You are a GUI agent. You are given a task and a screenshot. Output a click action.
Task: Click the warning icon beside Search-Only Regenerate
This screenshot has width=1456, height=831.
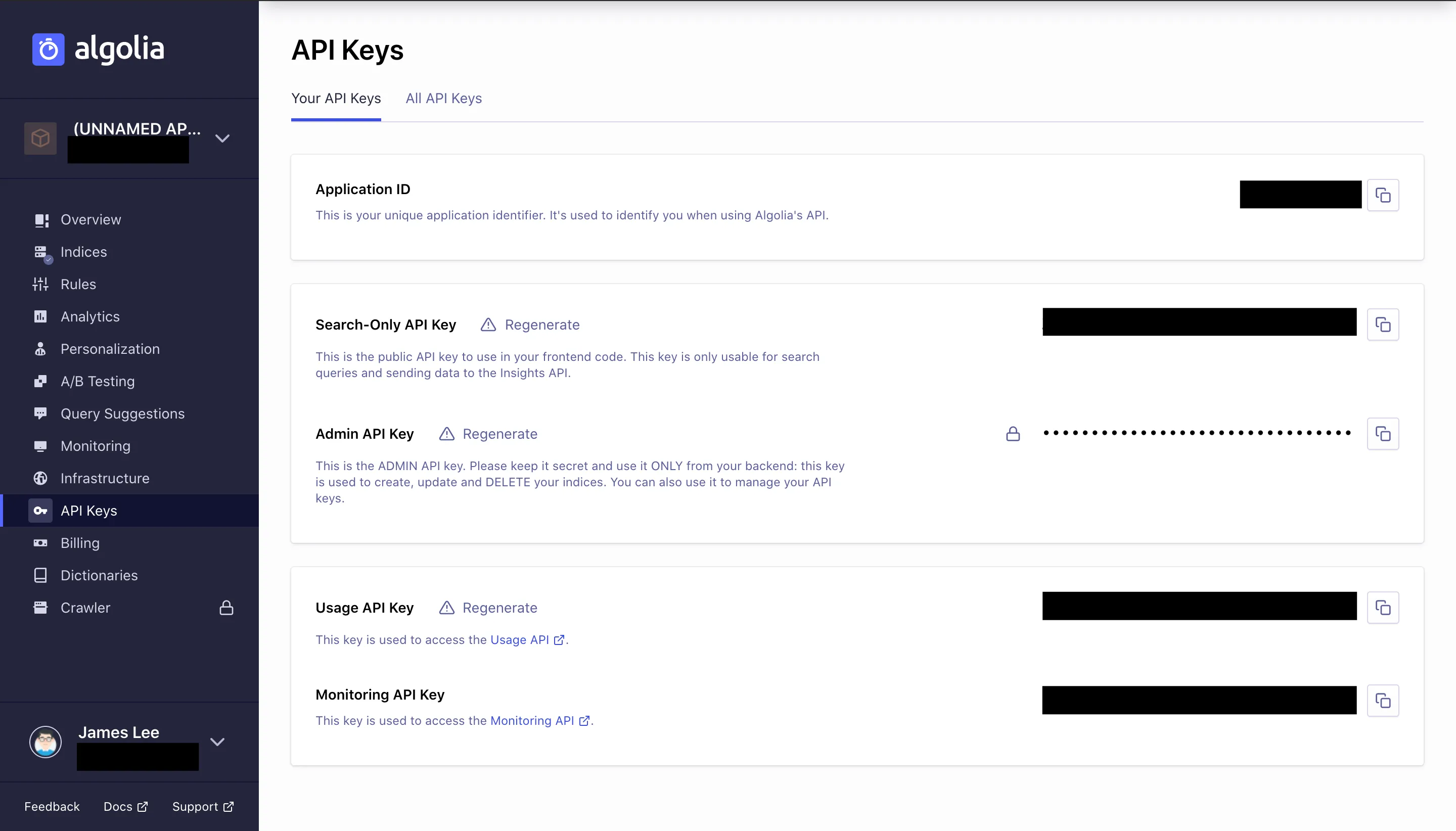click(x=488, y=325)
